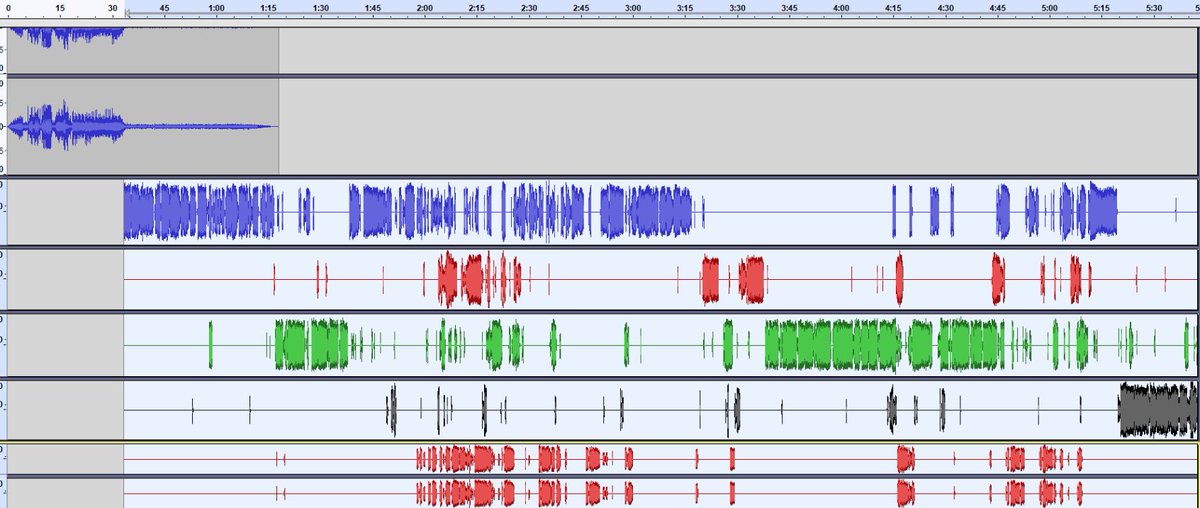1200x508 pixels.
Task: Click the red waveform burst just after 2:00
Action: pos(447,279)
